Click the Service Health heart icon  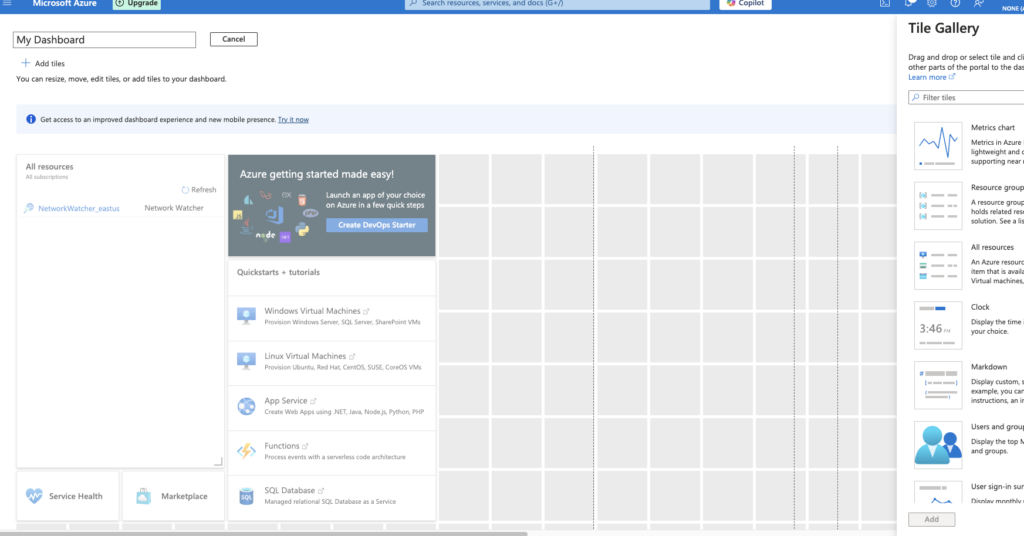(34, 496)
